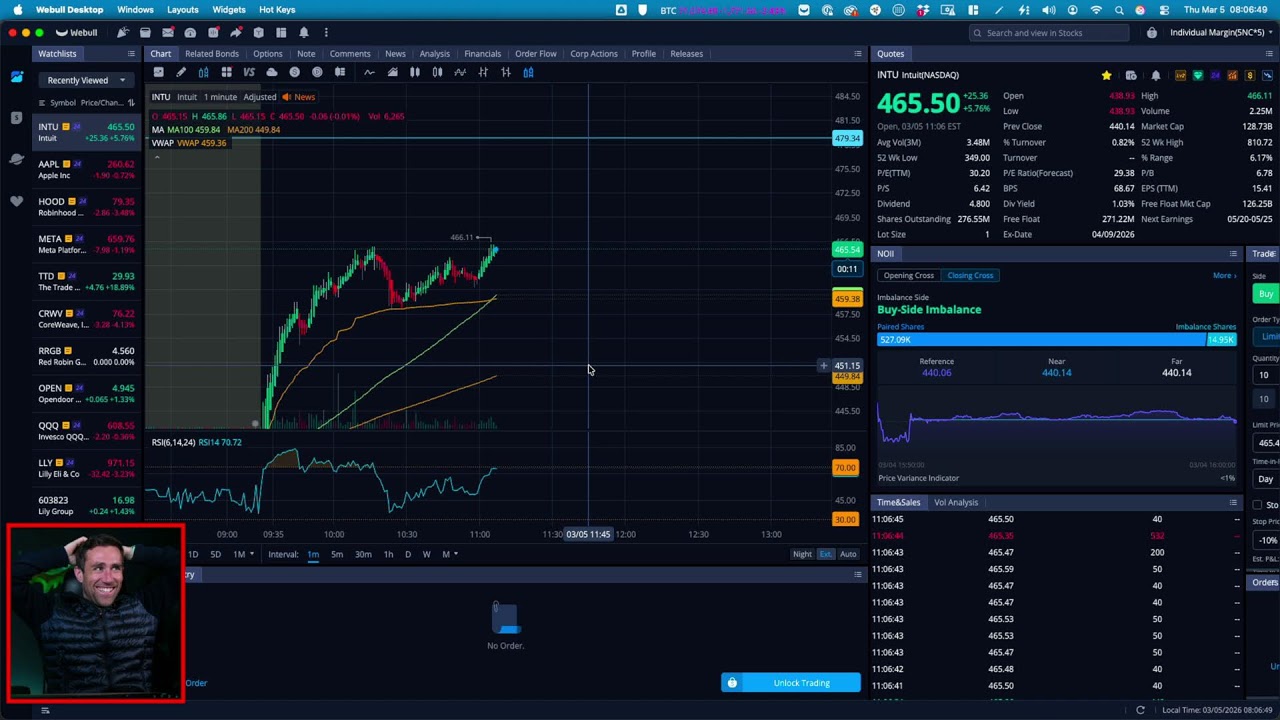The height and width of the screenshot is (720, 1280).
Task: Click the Unlock Trading button
Action: coord(791,683)
